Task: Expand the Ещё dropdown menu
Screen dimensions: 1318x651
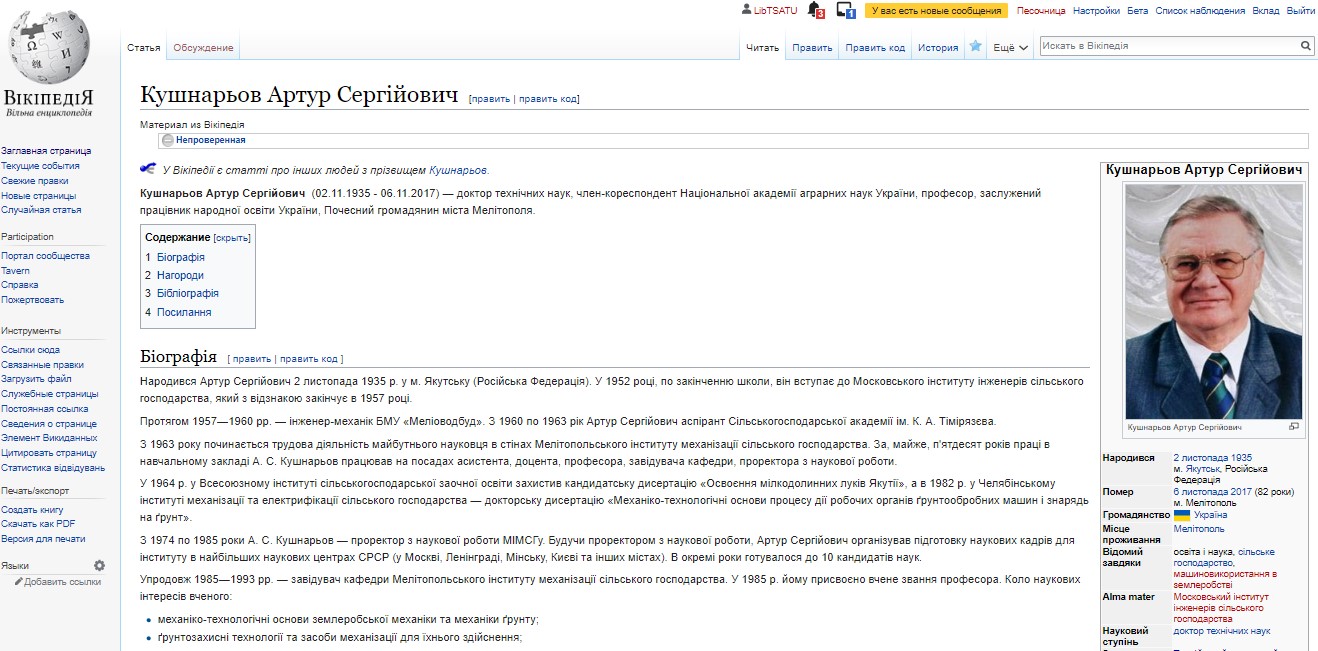Action: tap(1011, 48)
